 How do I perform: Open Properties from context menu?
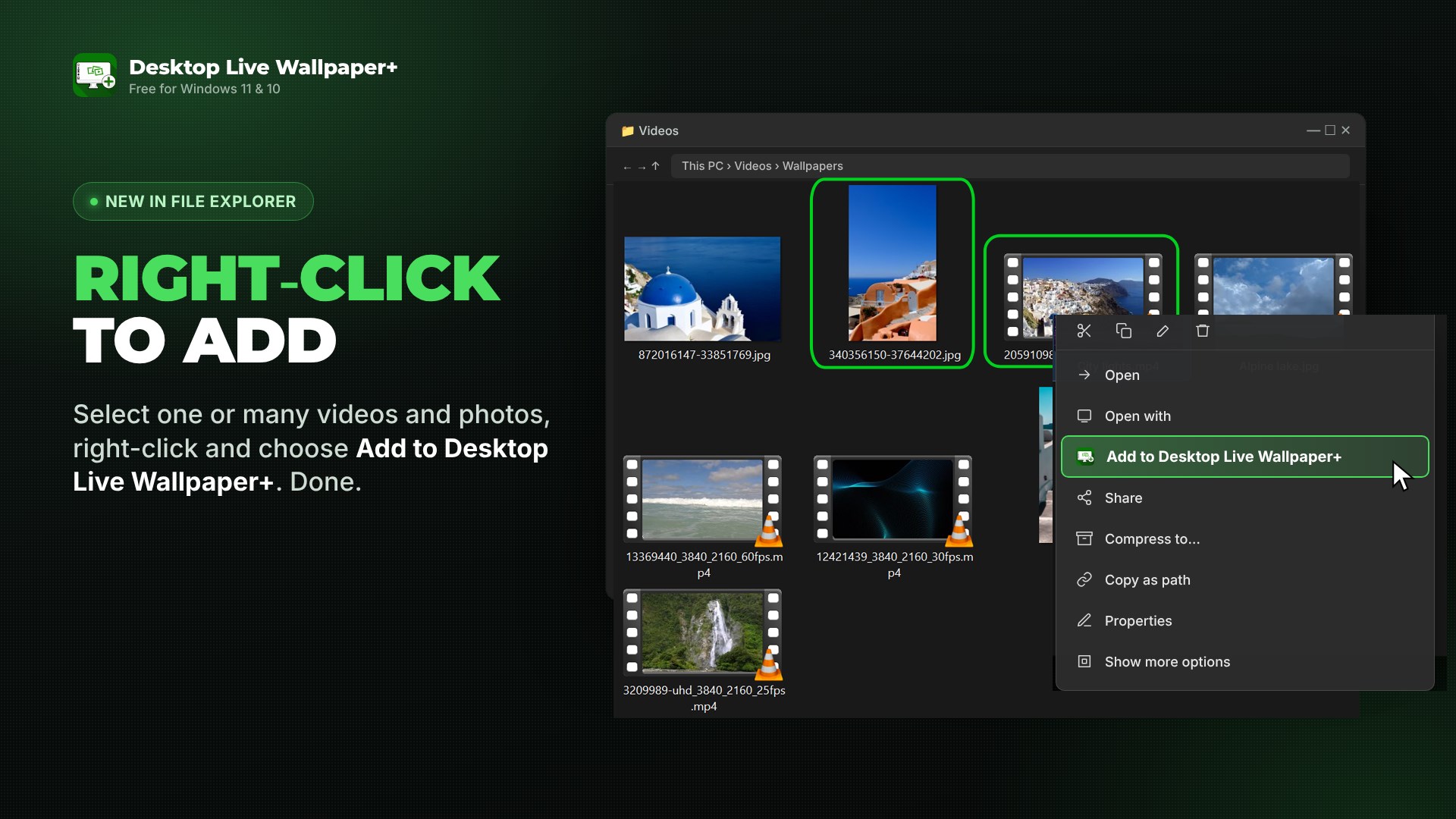pos(1244,620)
